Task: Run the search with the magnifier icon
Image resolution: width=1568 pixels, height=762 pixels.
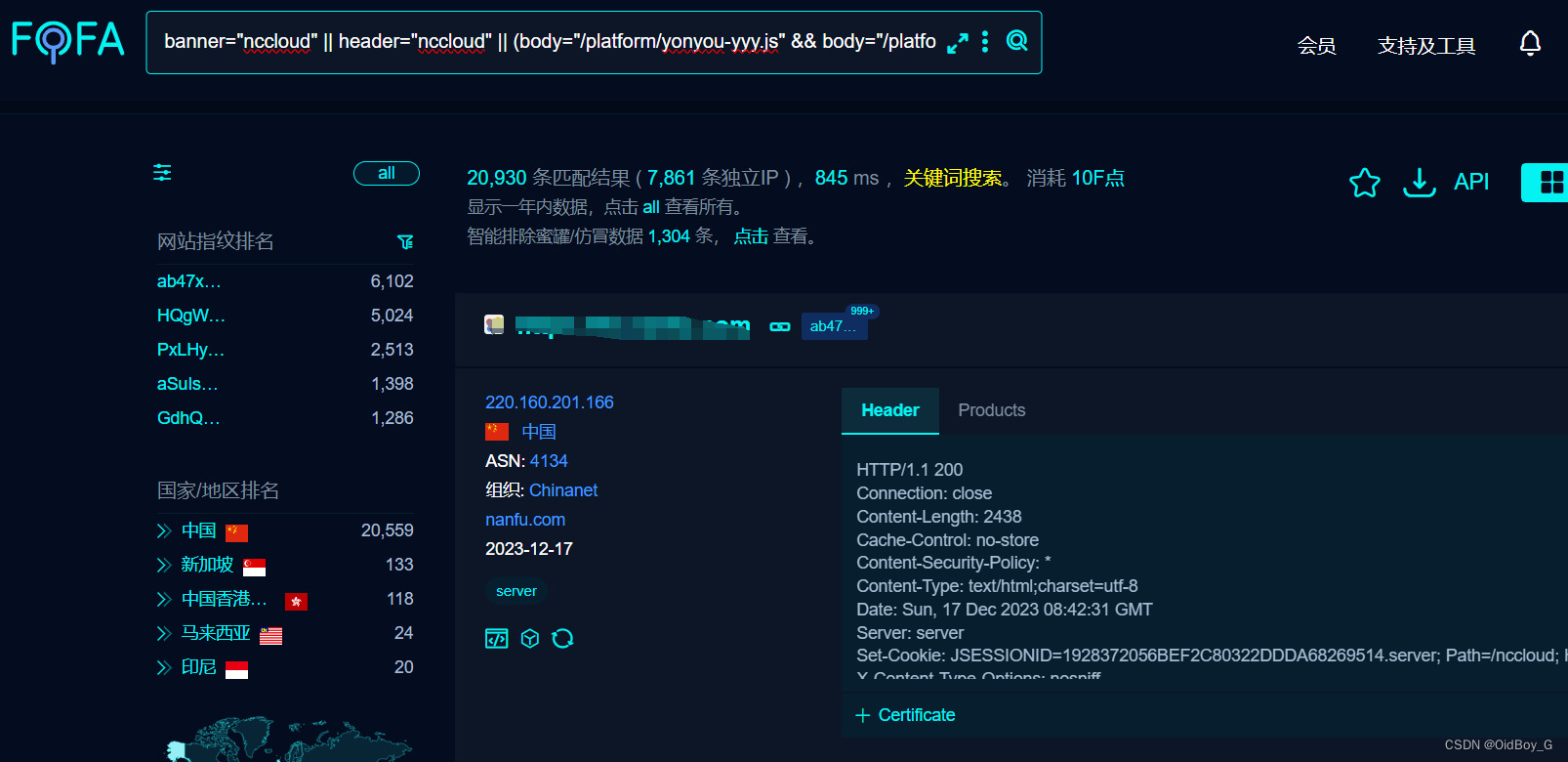Action: coord(1017,41)
